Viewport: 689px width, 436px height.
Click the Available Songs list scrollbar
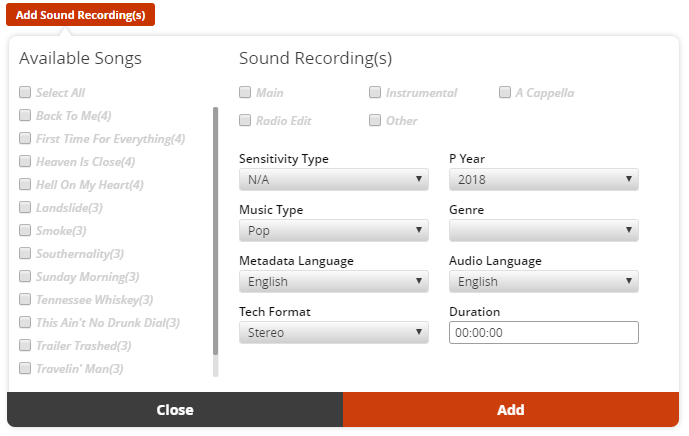[215, 230]
